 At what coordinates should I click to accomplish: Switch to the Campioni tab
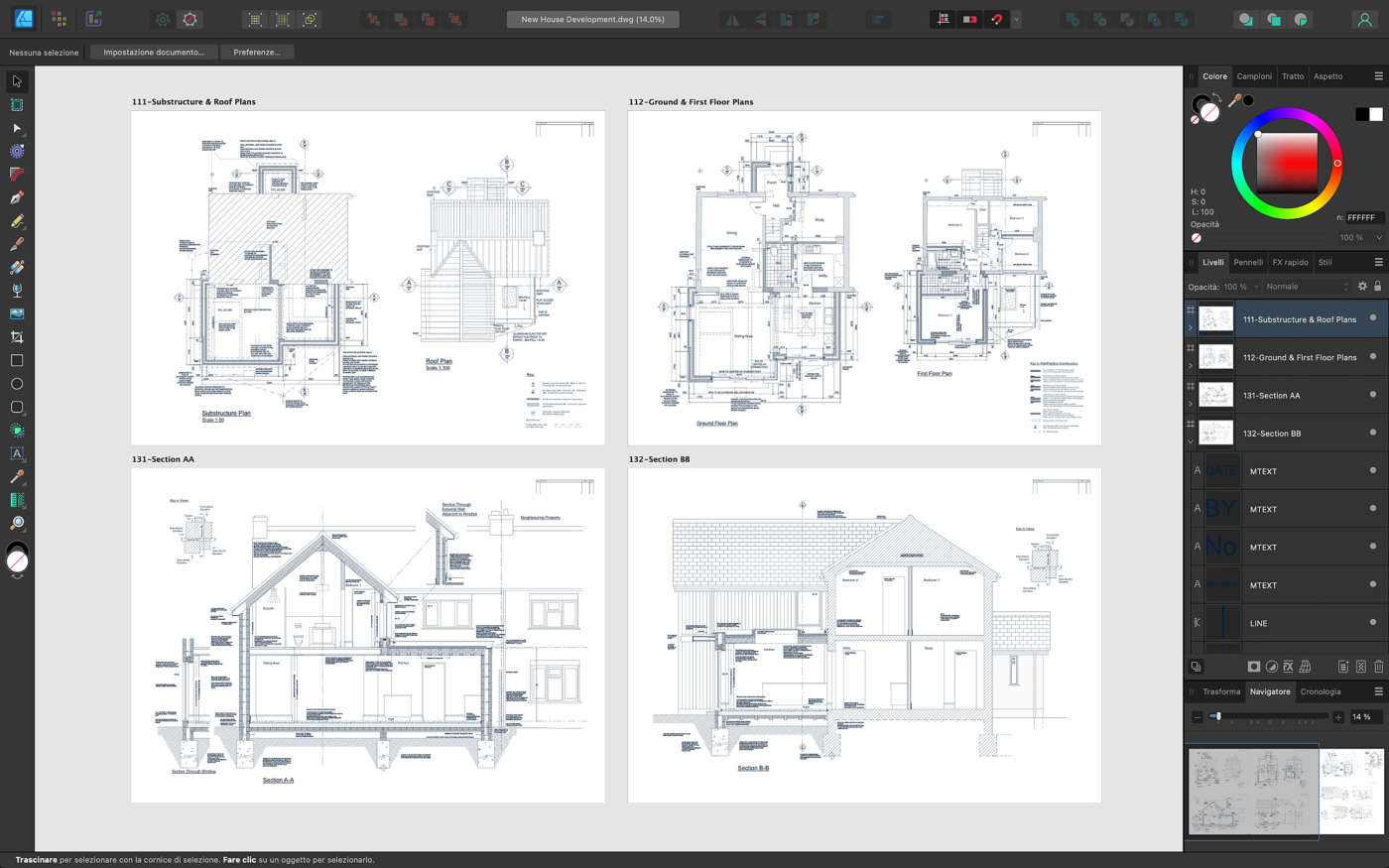[1253, 75]
